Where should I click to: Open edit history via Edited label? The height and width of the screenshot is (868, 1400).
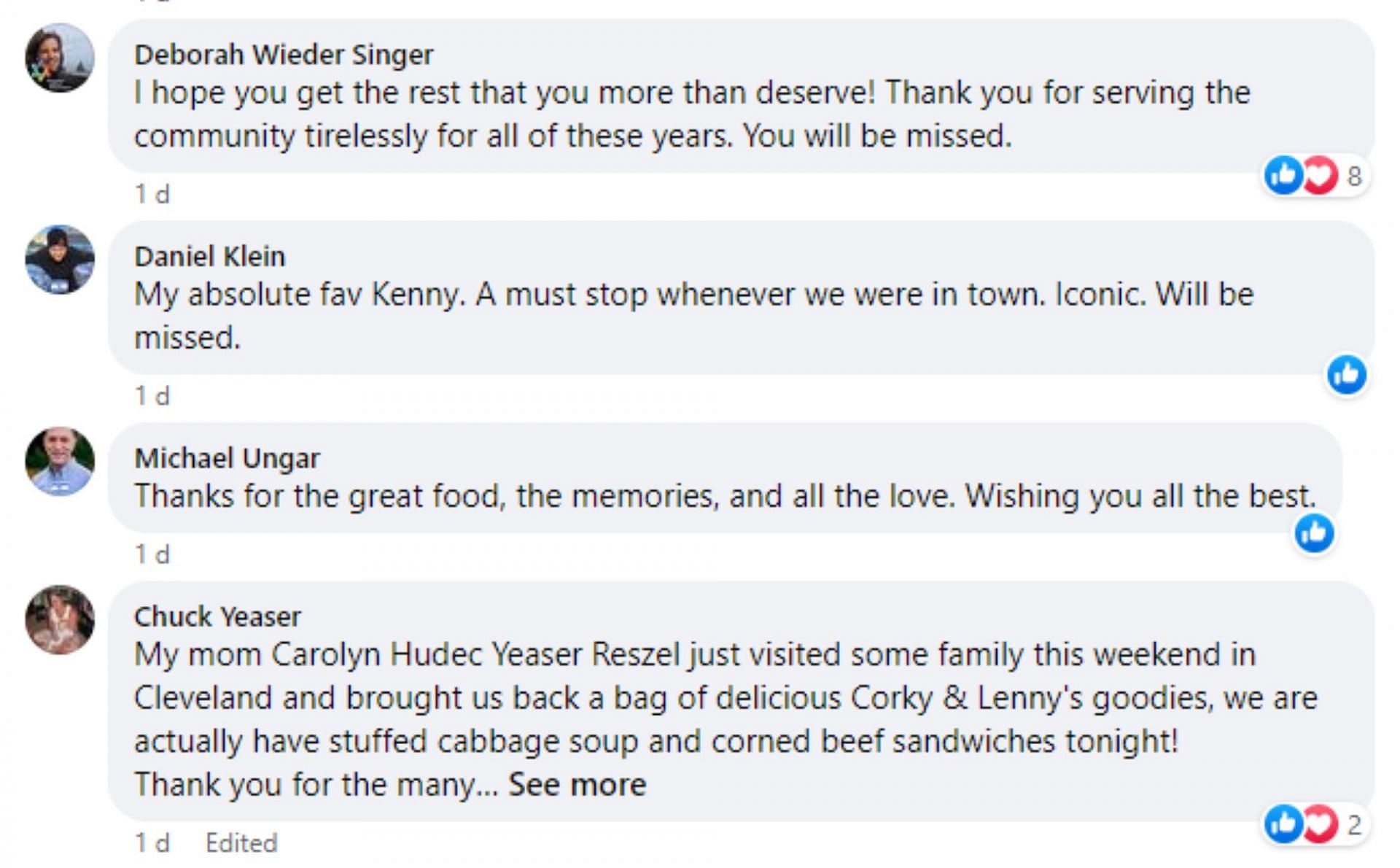(241, 843)
